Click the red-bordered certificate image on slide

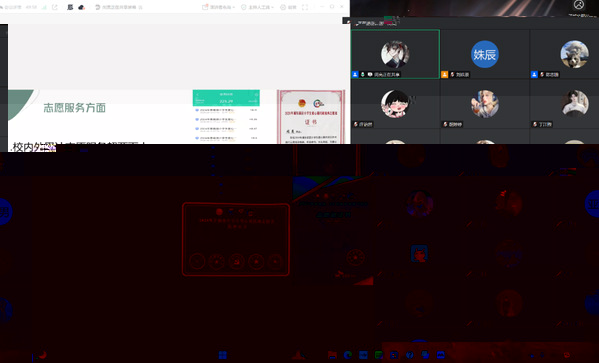click(x=311, y=117)
